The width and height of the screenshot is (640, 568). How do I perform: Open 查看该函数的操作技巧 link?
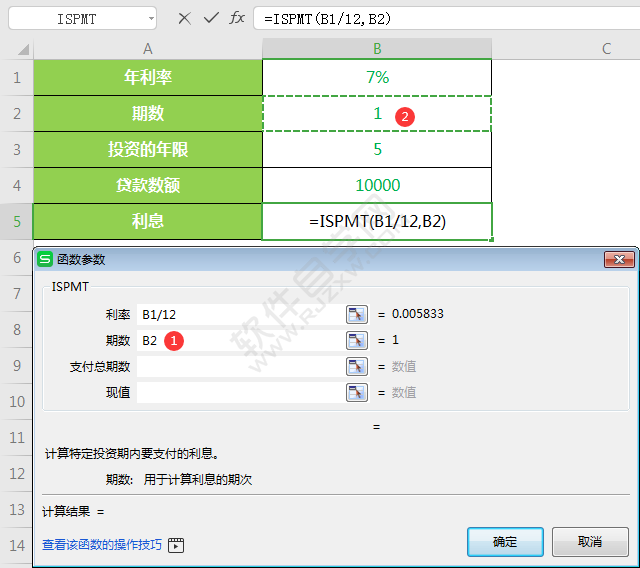click(x=102, y=545)
